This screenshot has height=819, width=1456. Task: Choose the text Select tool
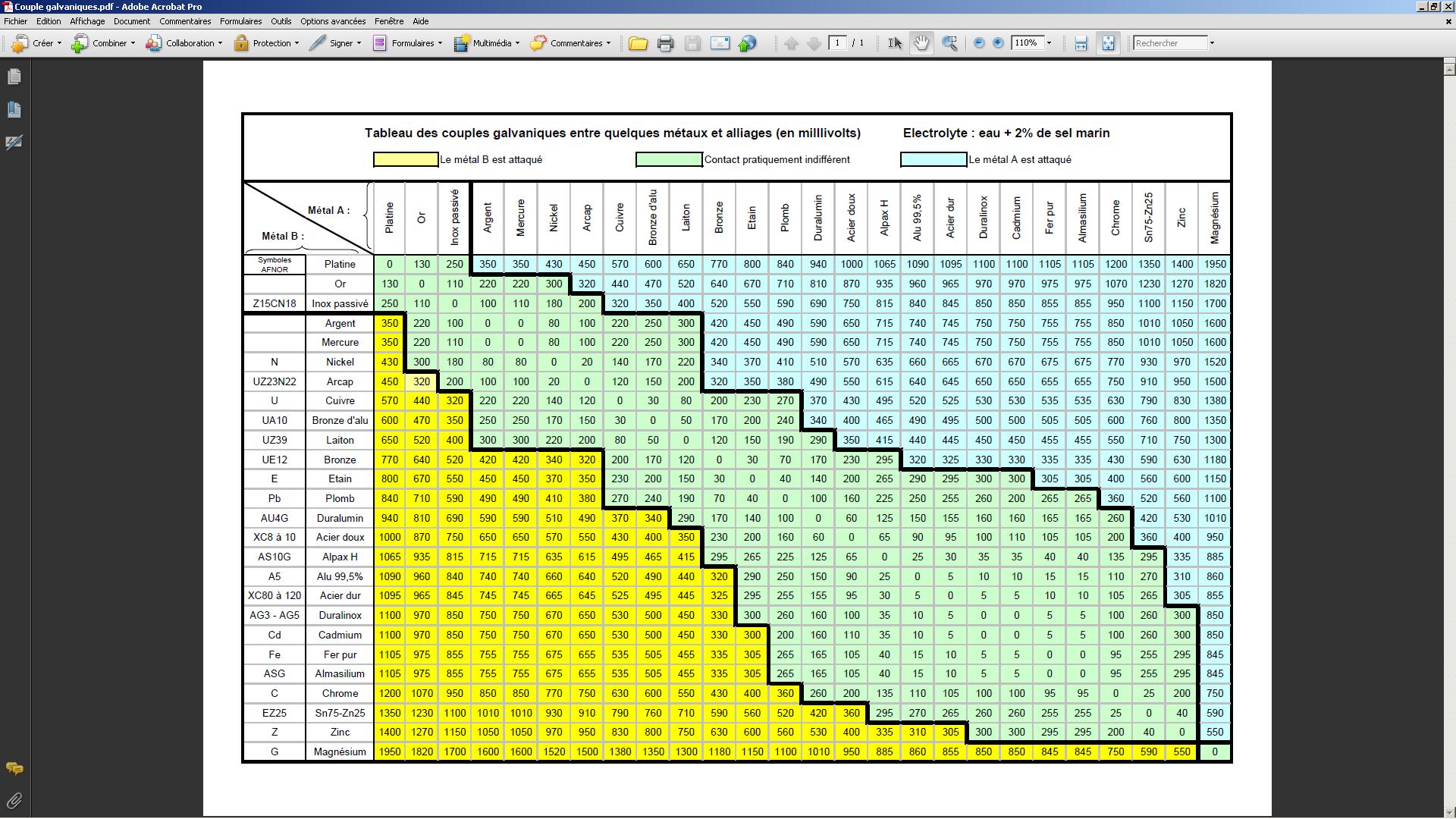click(895, 43)
